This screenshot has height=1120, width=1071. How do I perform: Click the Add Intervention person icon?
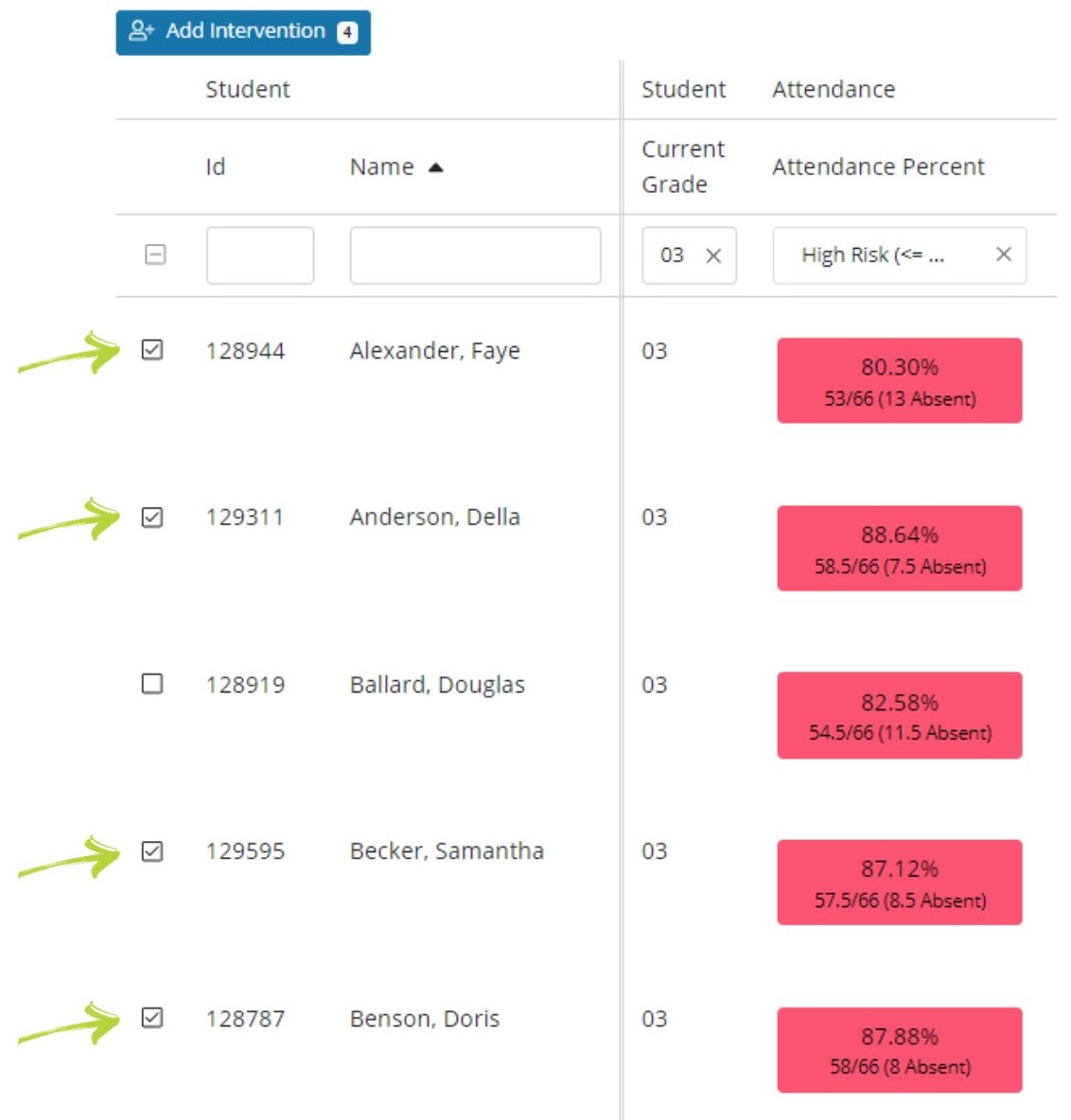click(x=141, y=31)
